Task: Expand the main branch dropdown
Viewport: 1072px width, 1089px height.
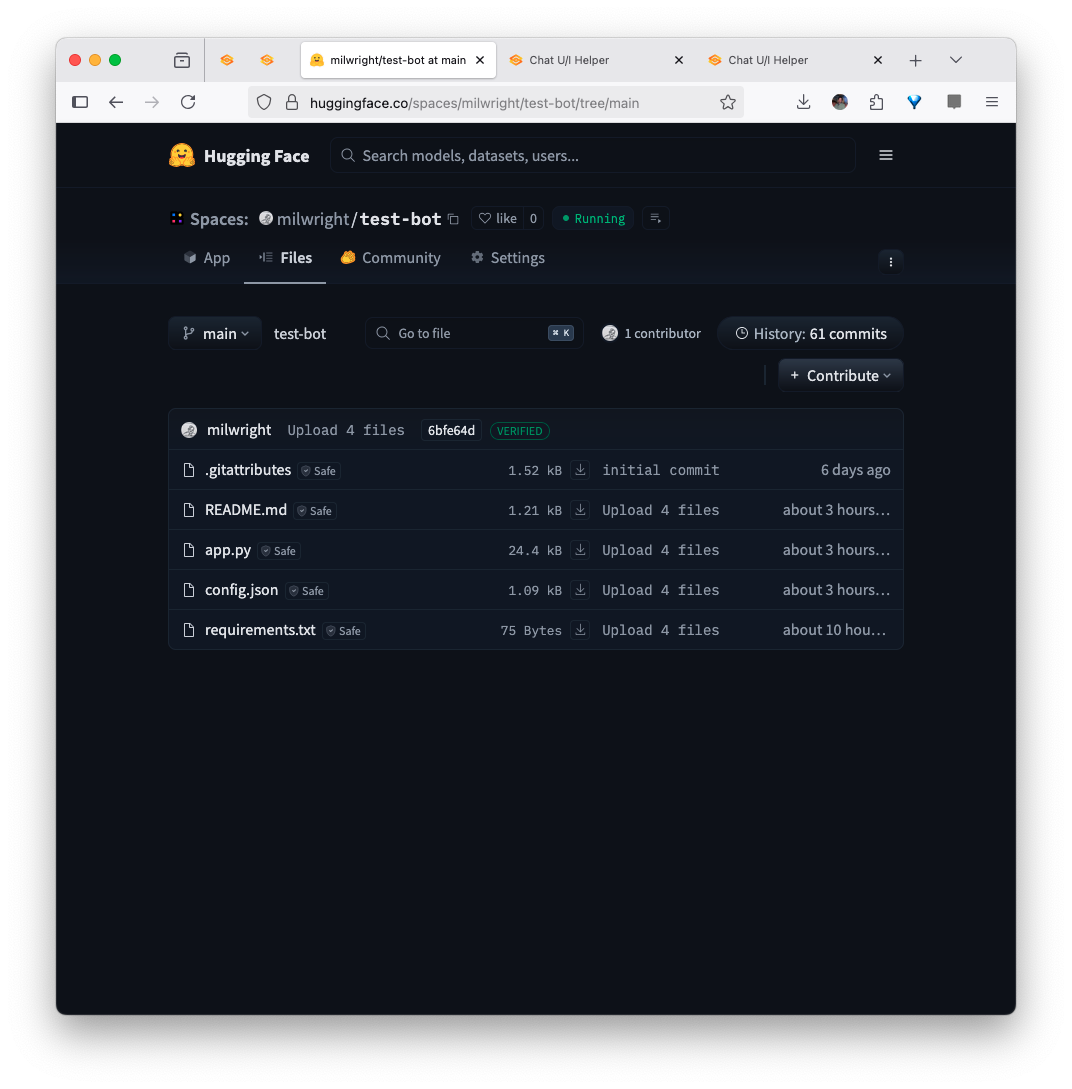Action: tap(215, 334)
